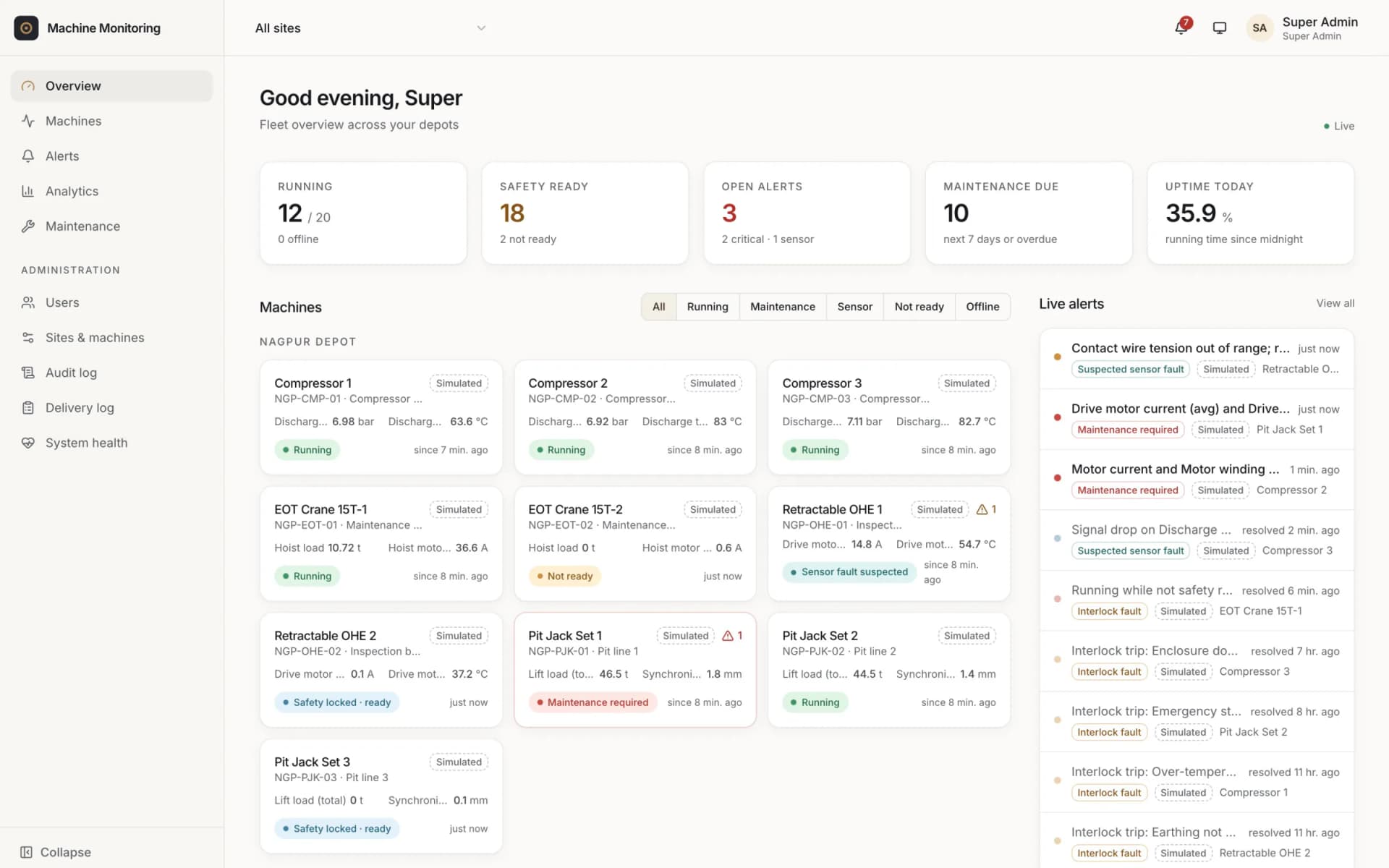Open the Drive motor current alert
Viewport: 1389px width, 868px height.
[1197, 420]
